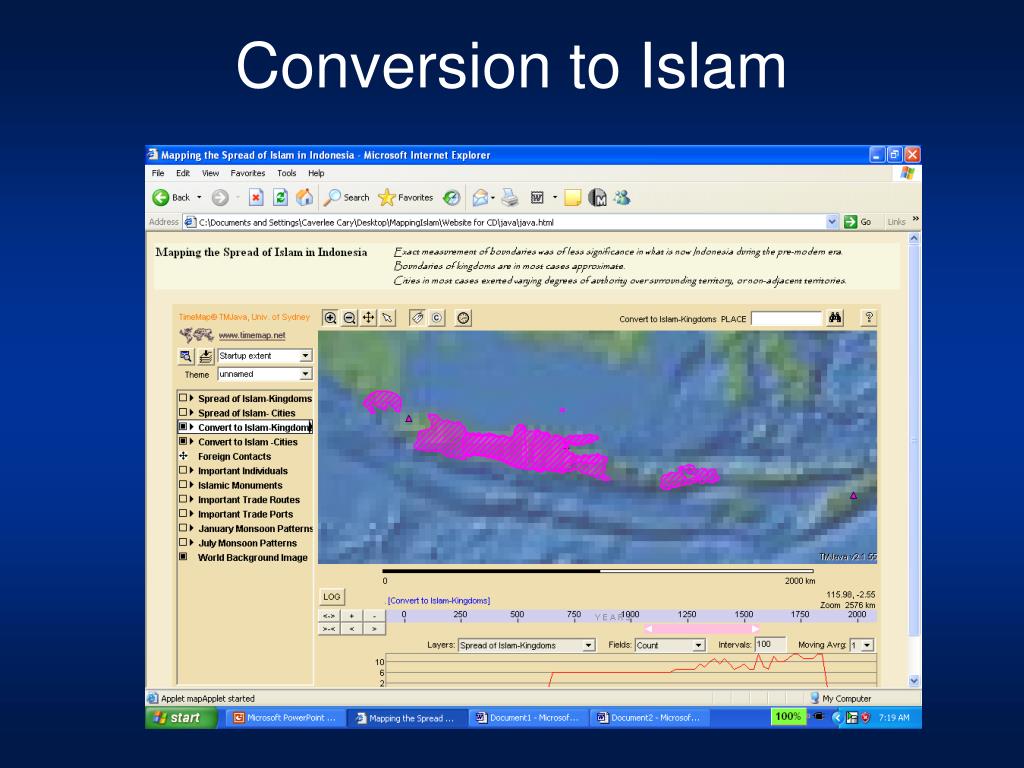Open the Moving Avrg dropdown

(867, 645)
